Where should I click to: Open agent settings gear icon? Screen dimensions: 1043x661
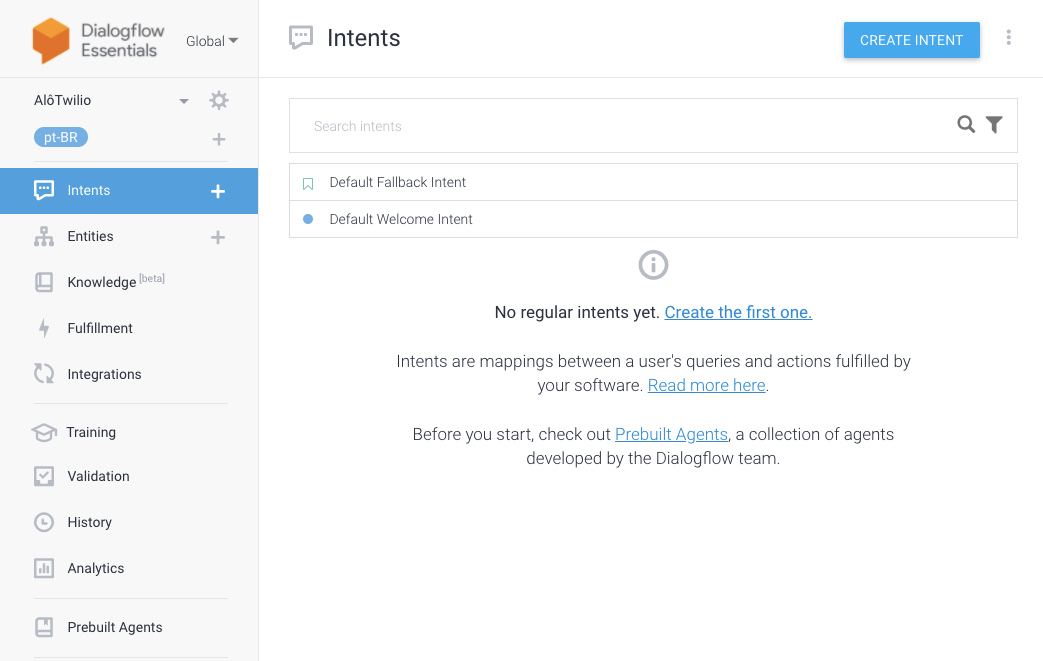pos(219,100)
